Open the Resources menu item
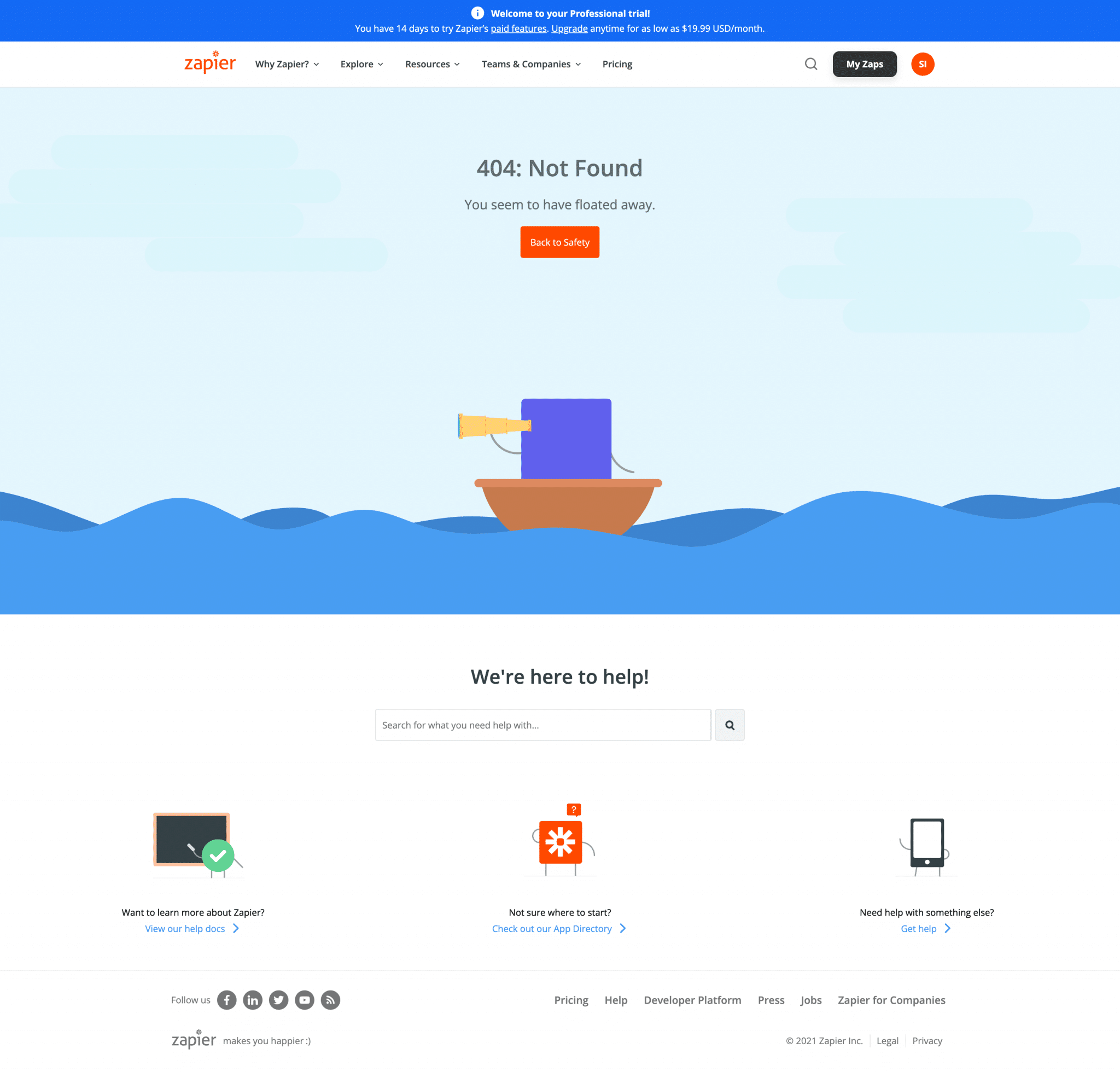 (x=431, y=64)
